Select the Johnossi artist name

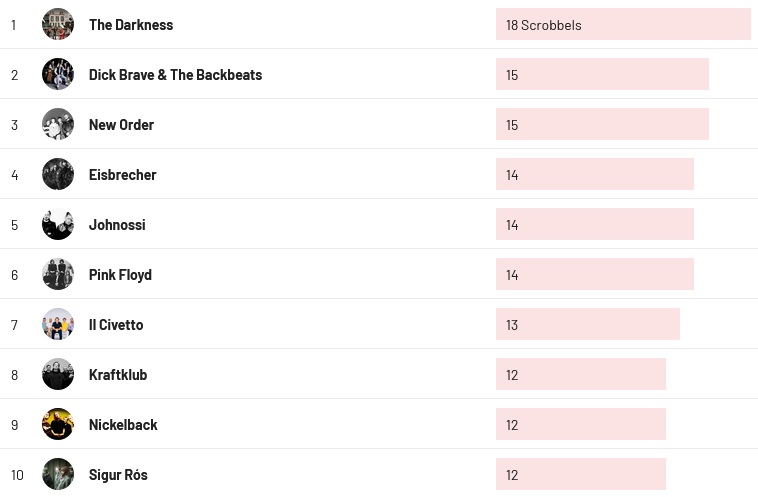tap(117, 225)
